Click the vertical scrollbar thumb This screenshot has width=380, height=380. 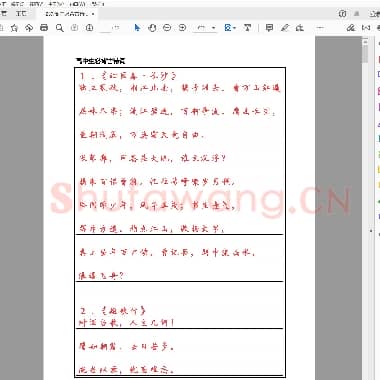tap(365, 54)
